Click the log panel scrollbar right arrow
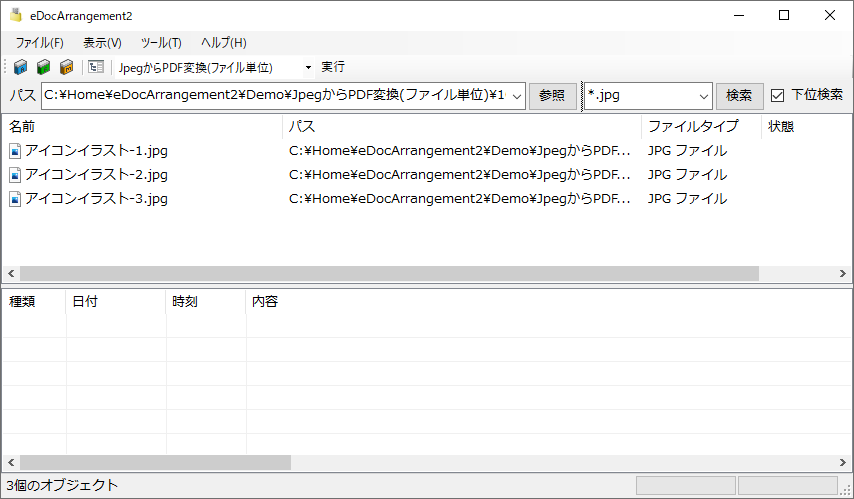 (843, 463)
